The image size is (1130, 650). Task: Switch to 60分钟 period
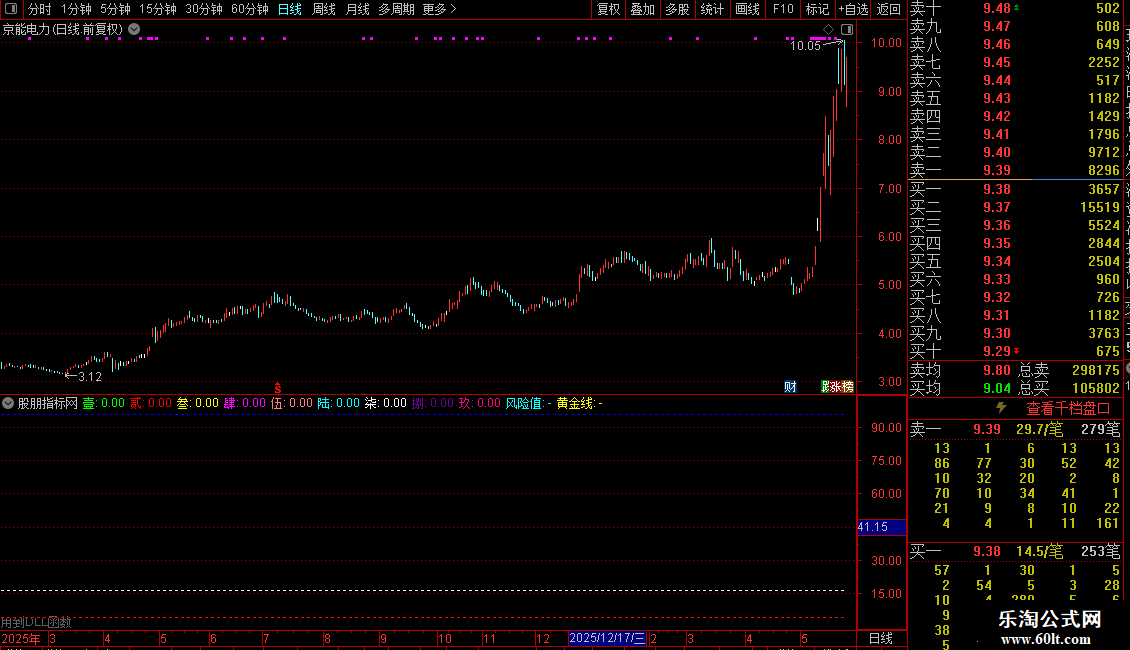(x=249, y=9)
